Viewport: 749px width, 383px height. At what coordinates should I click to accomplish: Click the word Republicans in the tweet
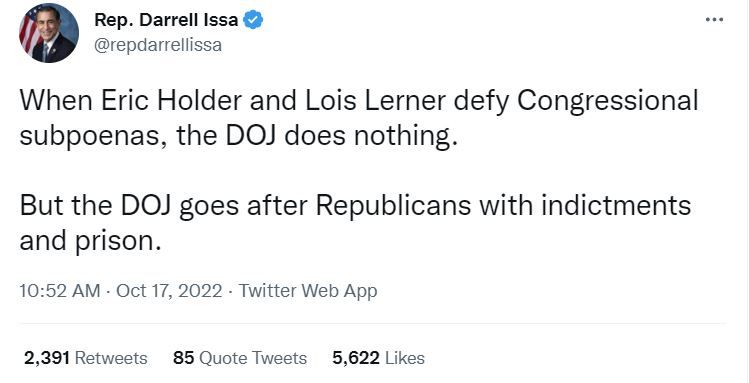(393, 206)
